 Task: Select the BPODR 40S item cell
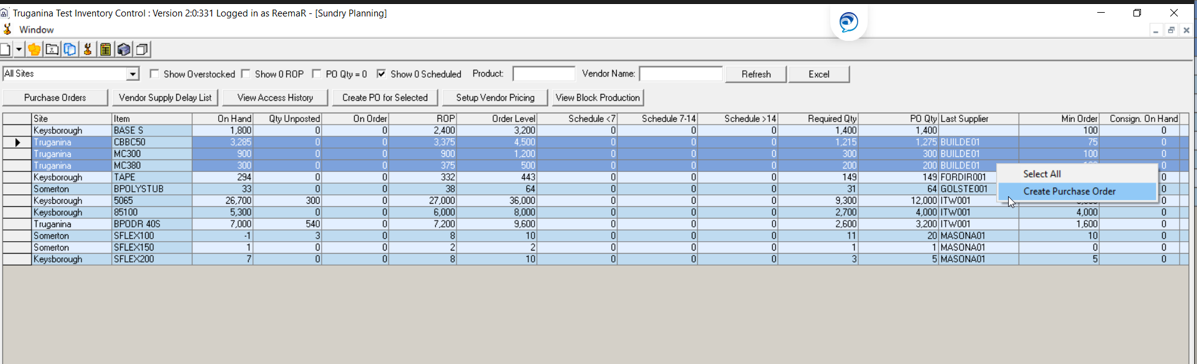[x=151, y=224]
